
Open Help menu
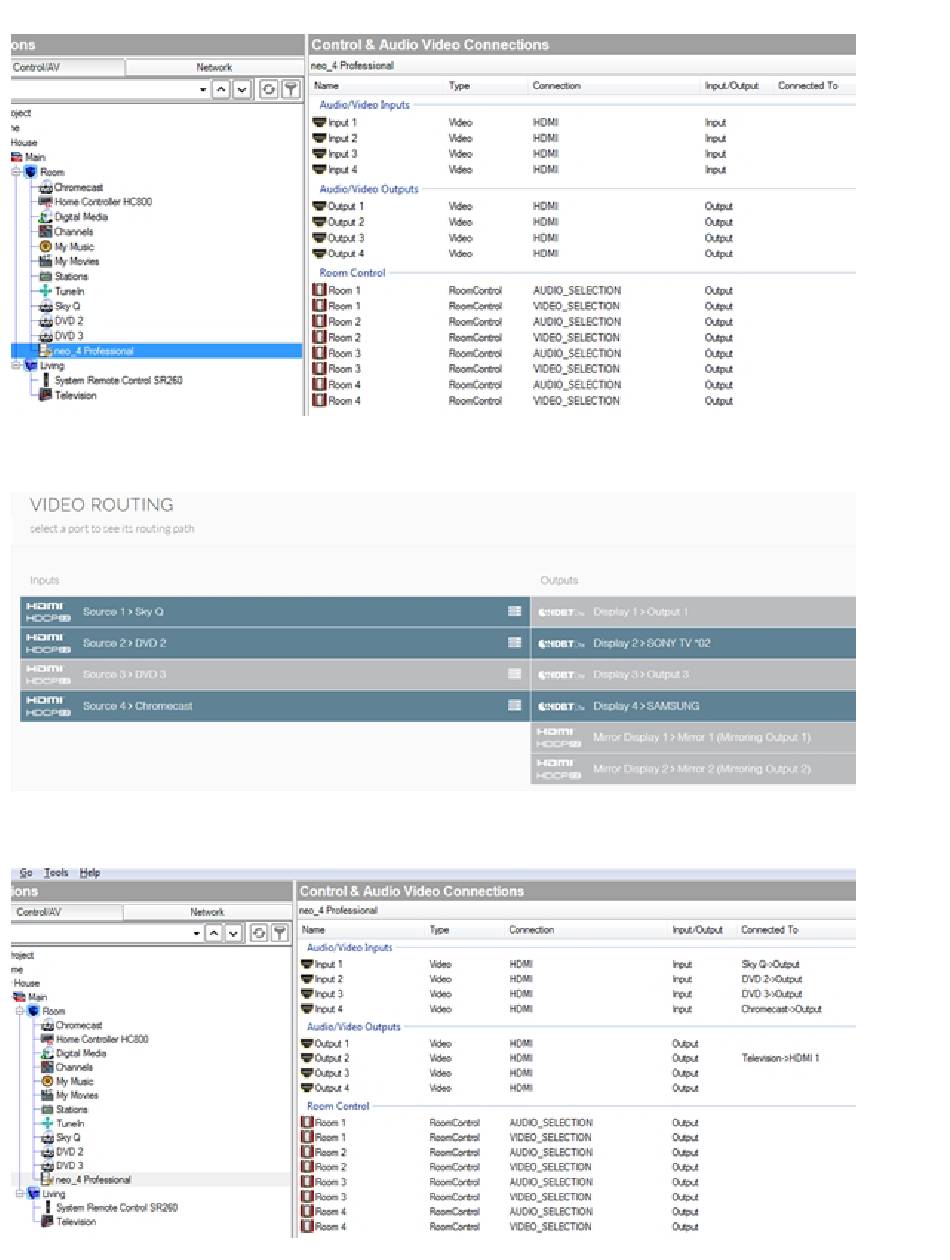pos(90,873)
